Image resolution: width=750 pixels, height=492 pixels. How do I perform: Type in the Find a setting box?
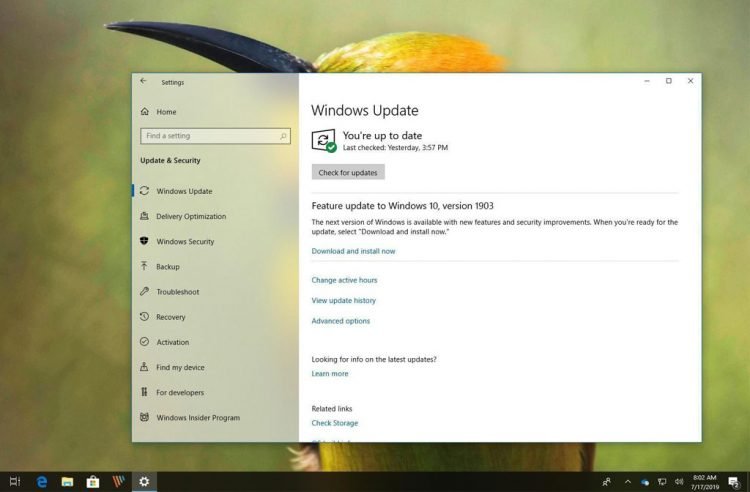(x=208, y=136)
